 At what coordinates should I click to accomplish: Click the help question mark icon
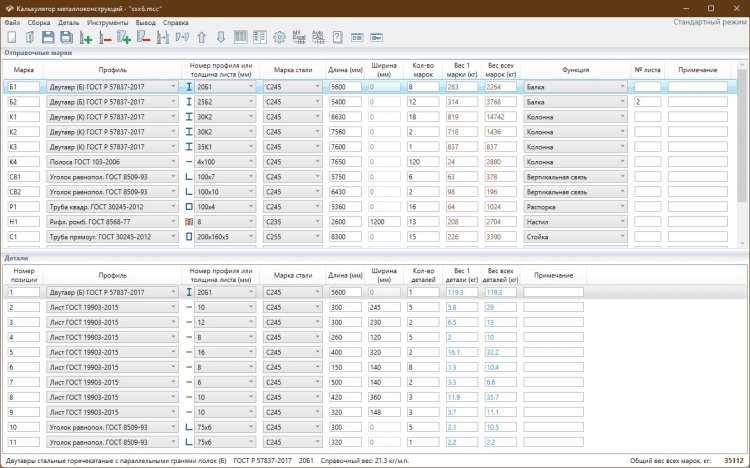[x=338, y=37]
